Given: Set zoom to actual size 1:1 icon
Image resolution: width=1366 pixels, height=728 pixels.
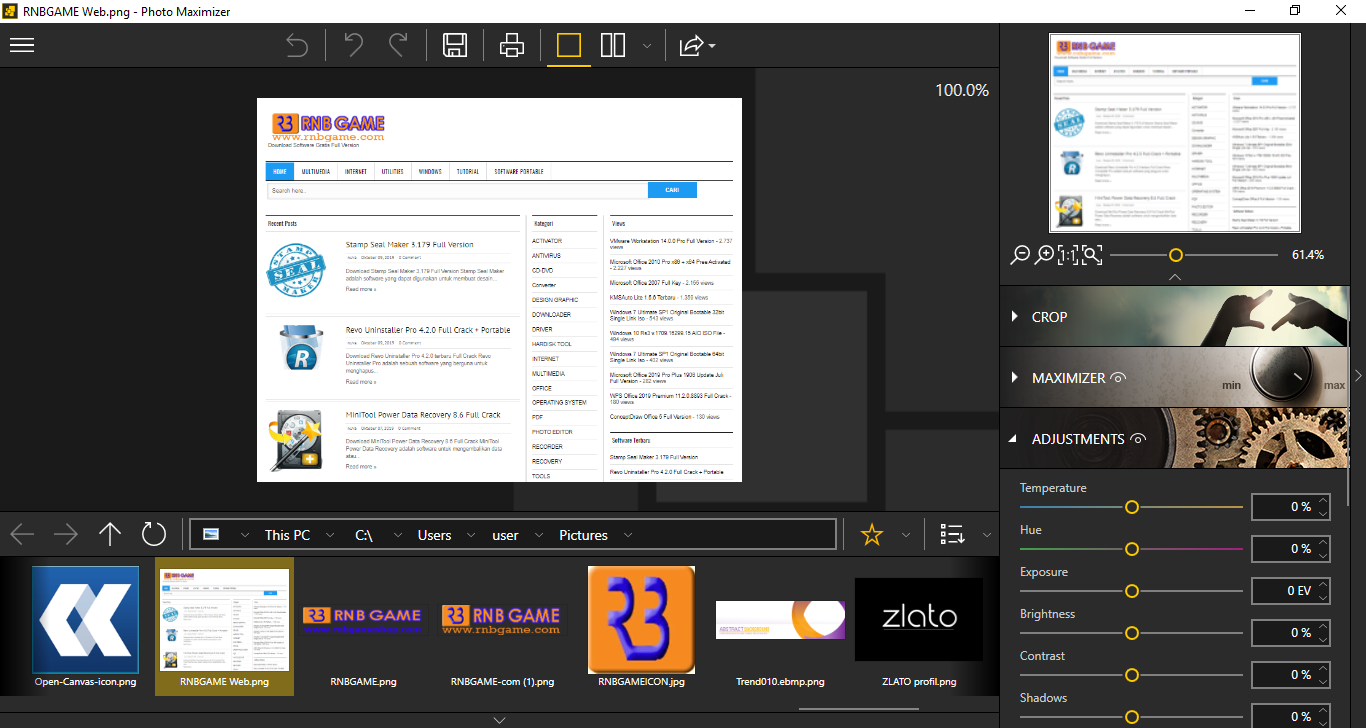Looking at the screenshot, I should tap(1068, 255).
